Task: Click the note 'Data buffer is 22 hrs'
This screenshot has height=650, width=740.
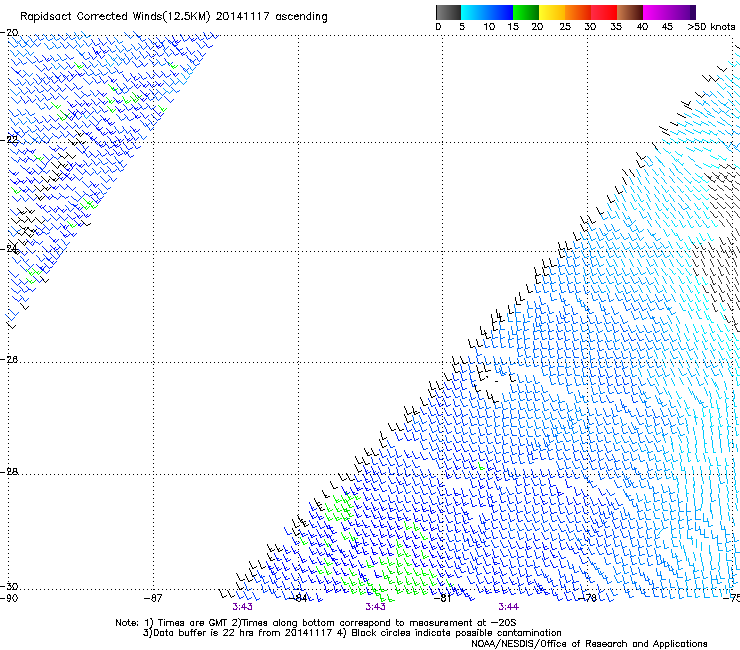Action: 203,633
